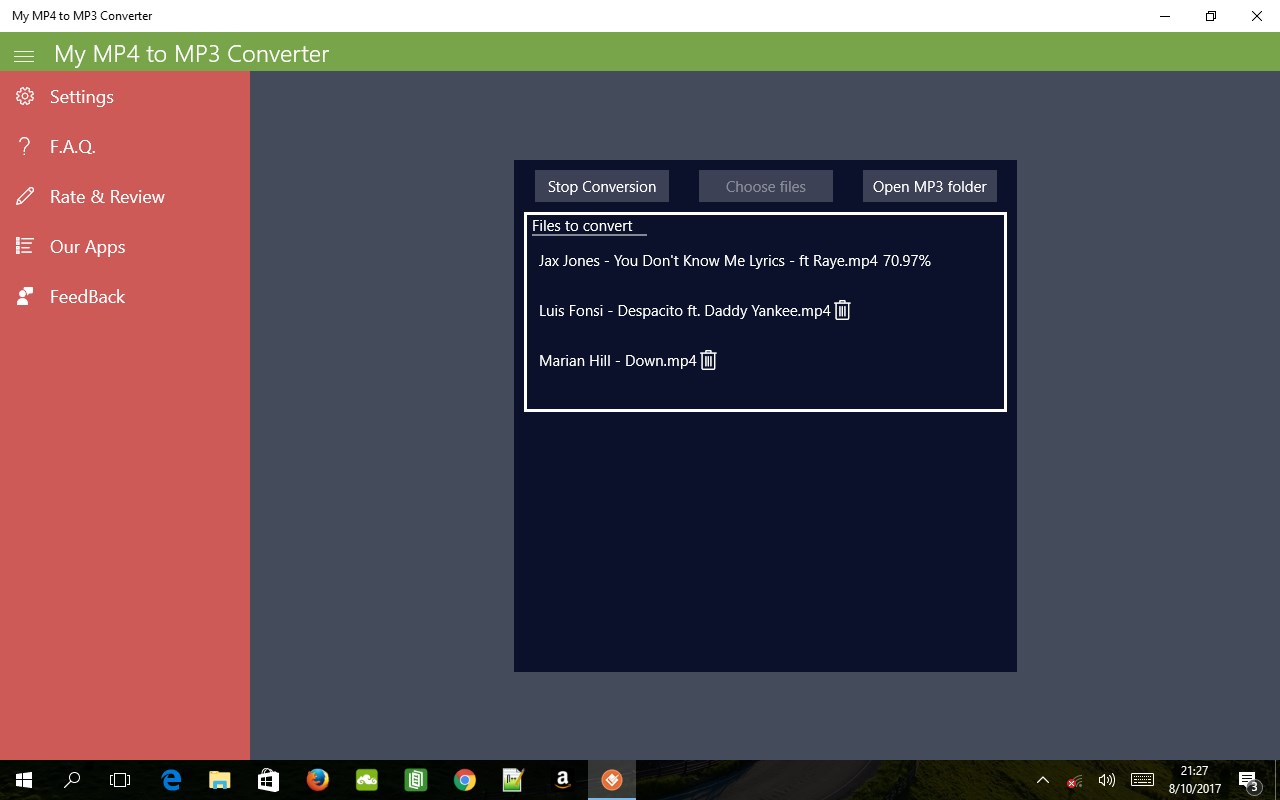
Task: Open the Action Center notifications
Action: 1248,780
